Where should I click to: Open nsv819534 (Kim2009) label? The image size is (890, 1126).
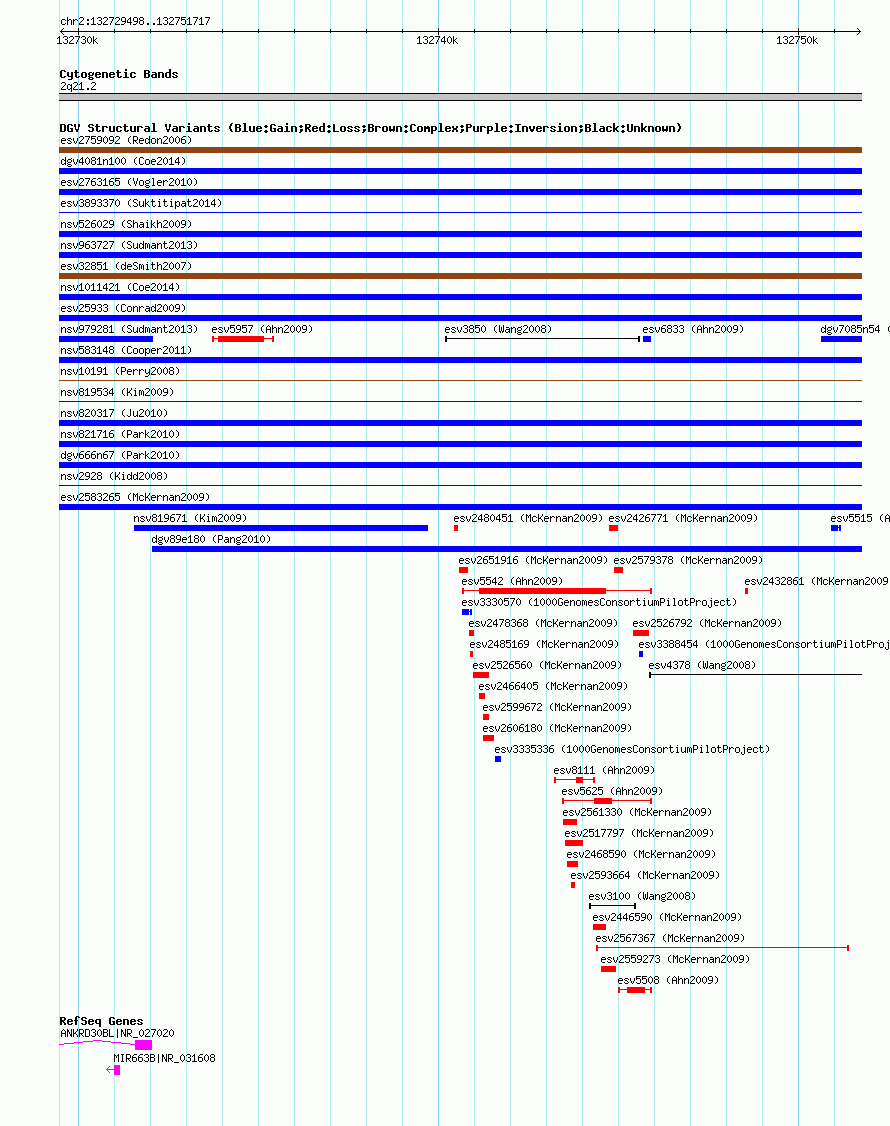(x=116, y=392)
